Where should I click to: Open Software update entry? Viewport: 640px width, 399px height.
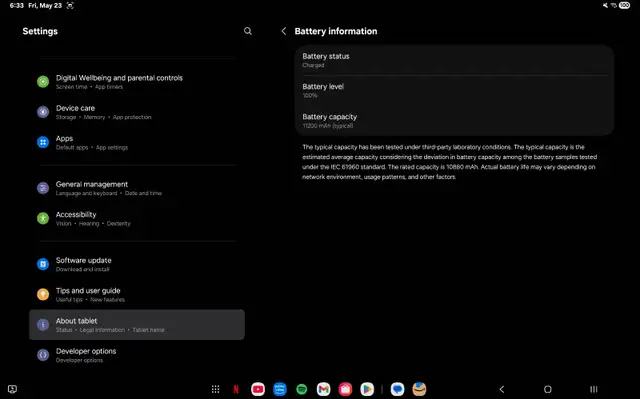point(137,264)
